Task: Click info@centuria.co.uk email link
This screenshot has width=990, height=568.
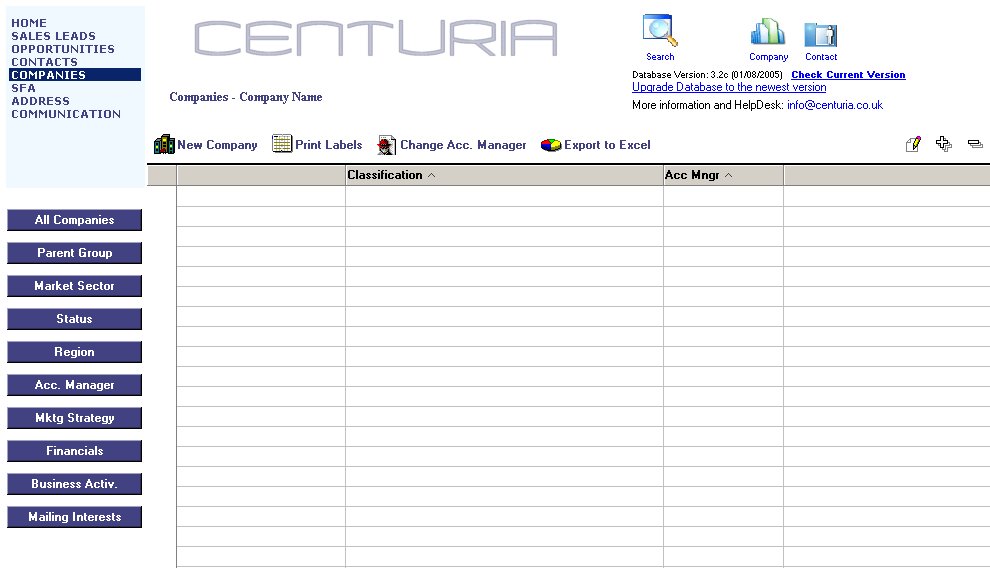Action: (835, 105)
